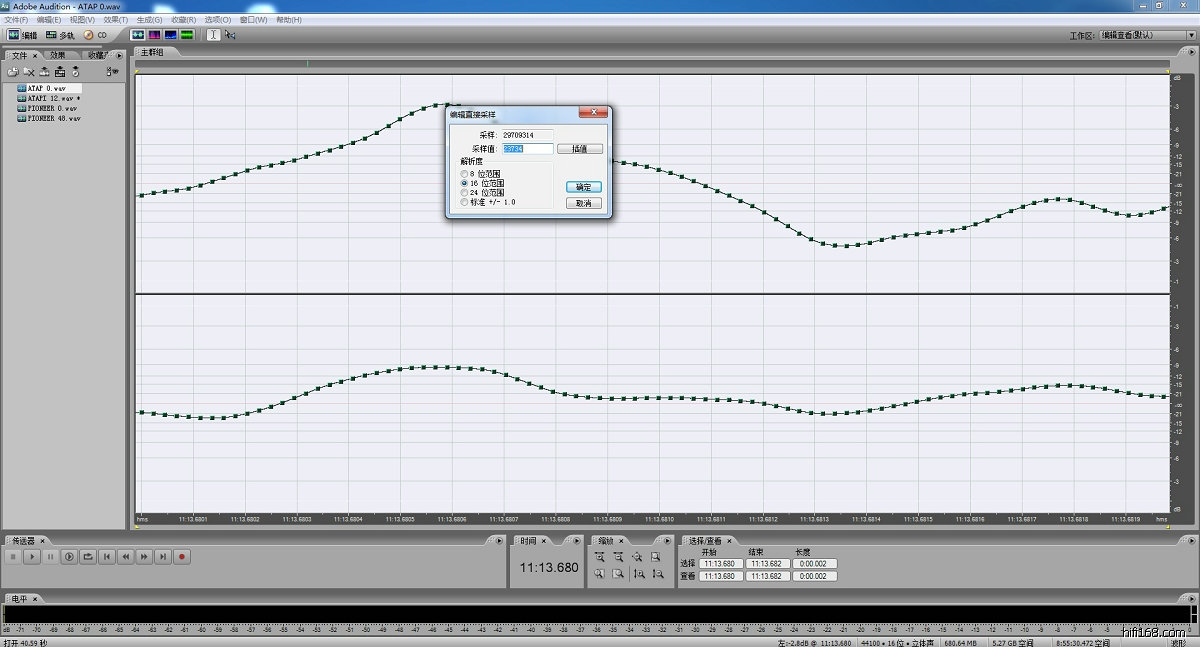Viewport: 1200px width, 647px height.
Task: Select the 8 位范围 radio button
Action: [x=464, y=174]
